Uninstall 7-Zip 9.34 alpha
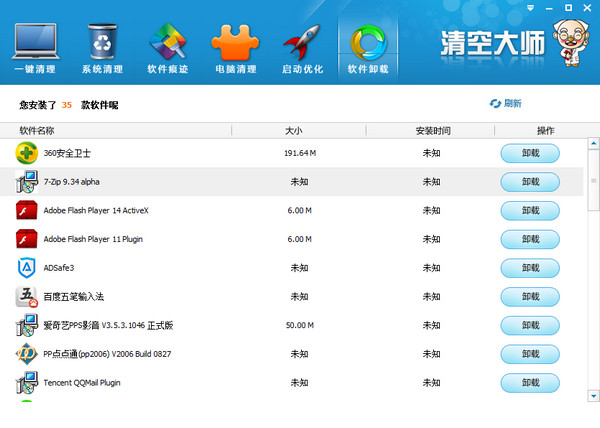 click(530, 182)
